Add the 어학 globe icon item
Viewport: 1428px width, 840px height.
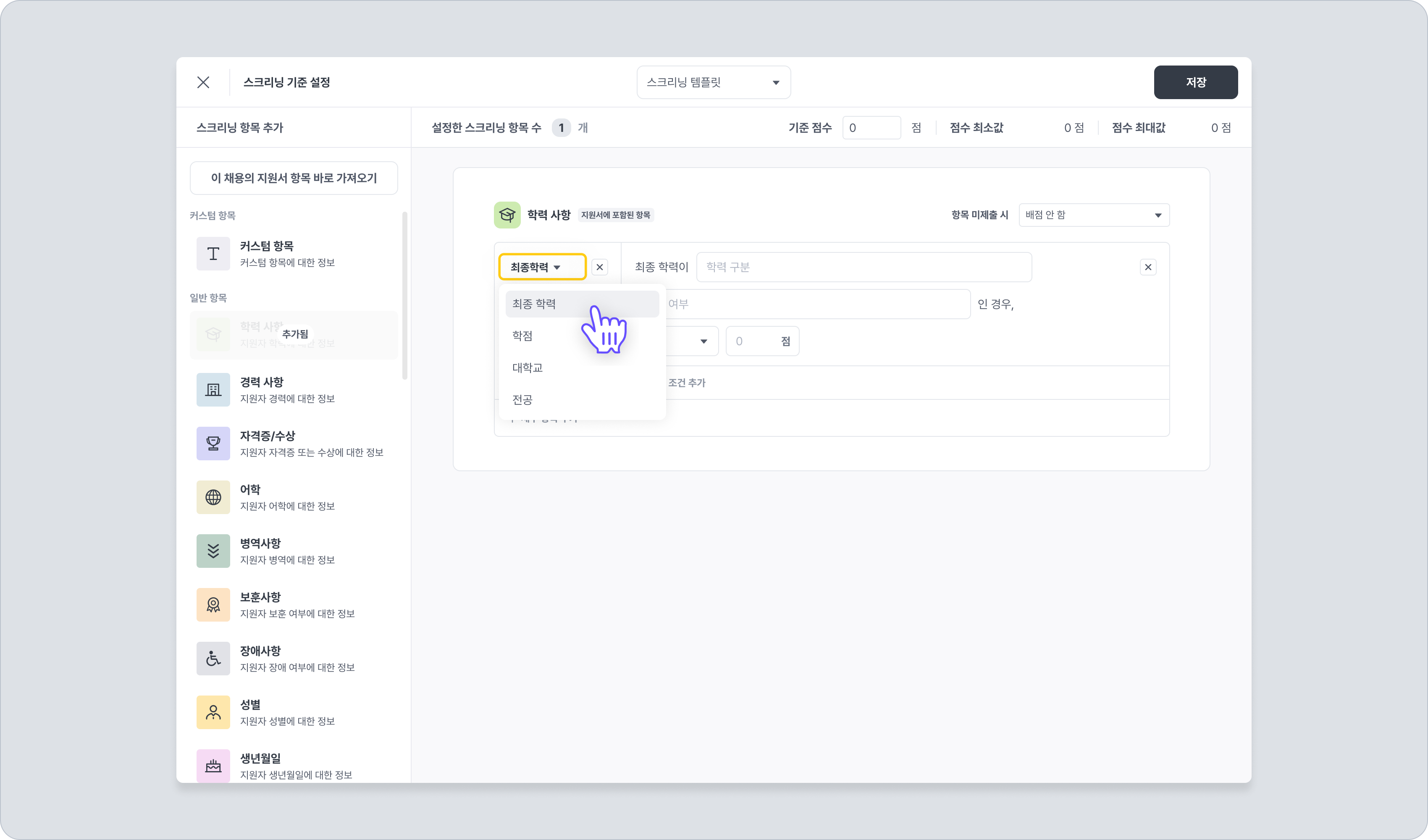(213, 497)
